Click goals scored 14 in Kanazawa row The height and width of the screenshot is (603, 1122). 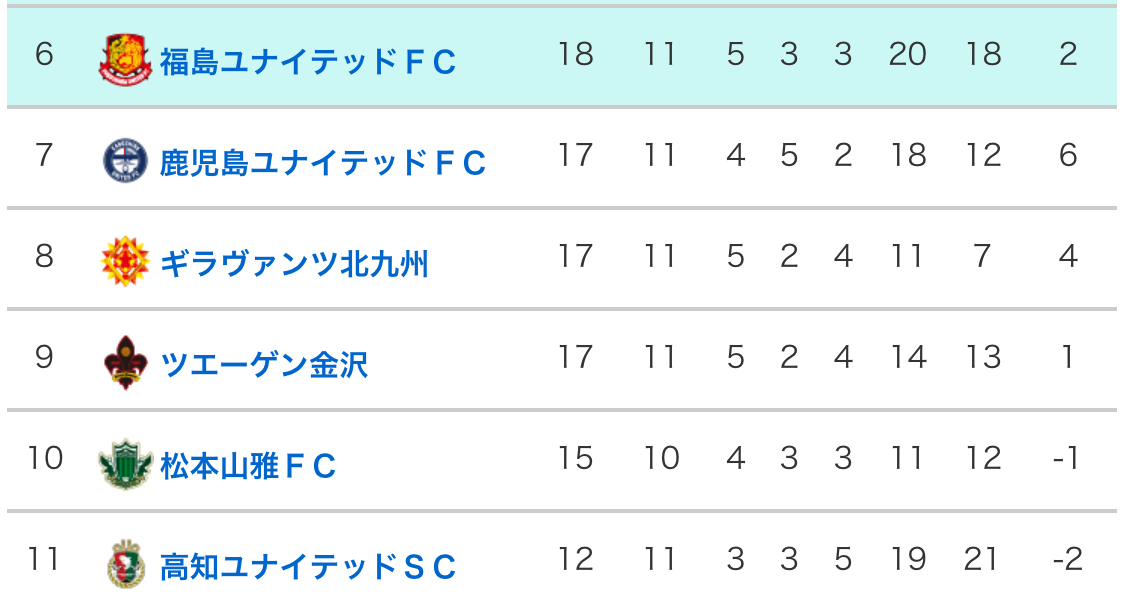pyautogui.click(x=908, y=357)
